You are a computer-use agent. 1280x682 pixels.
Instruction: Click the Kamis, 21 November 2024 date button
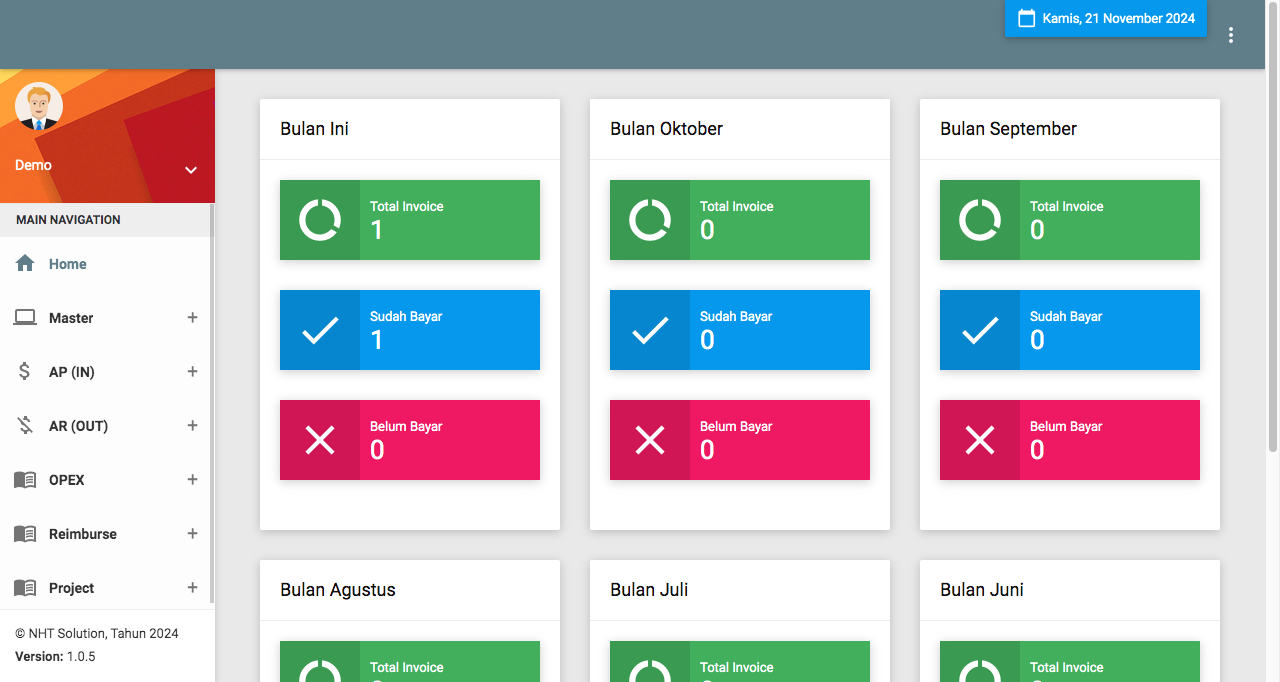1106,18
